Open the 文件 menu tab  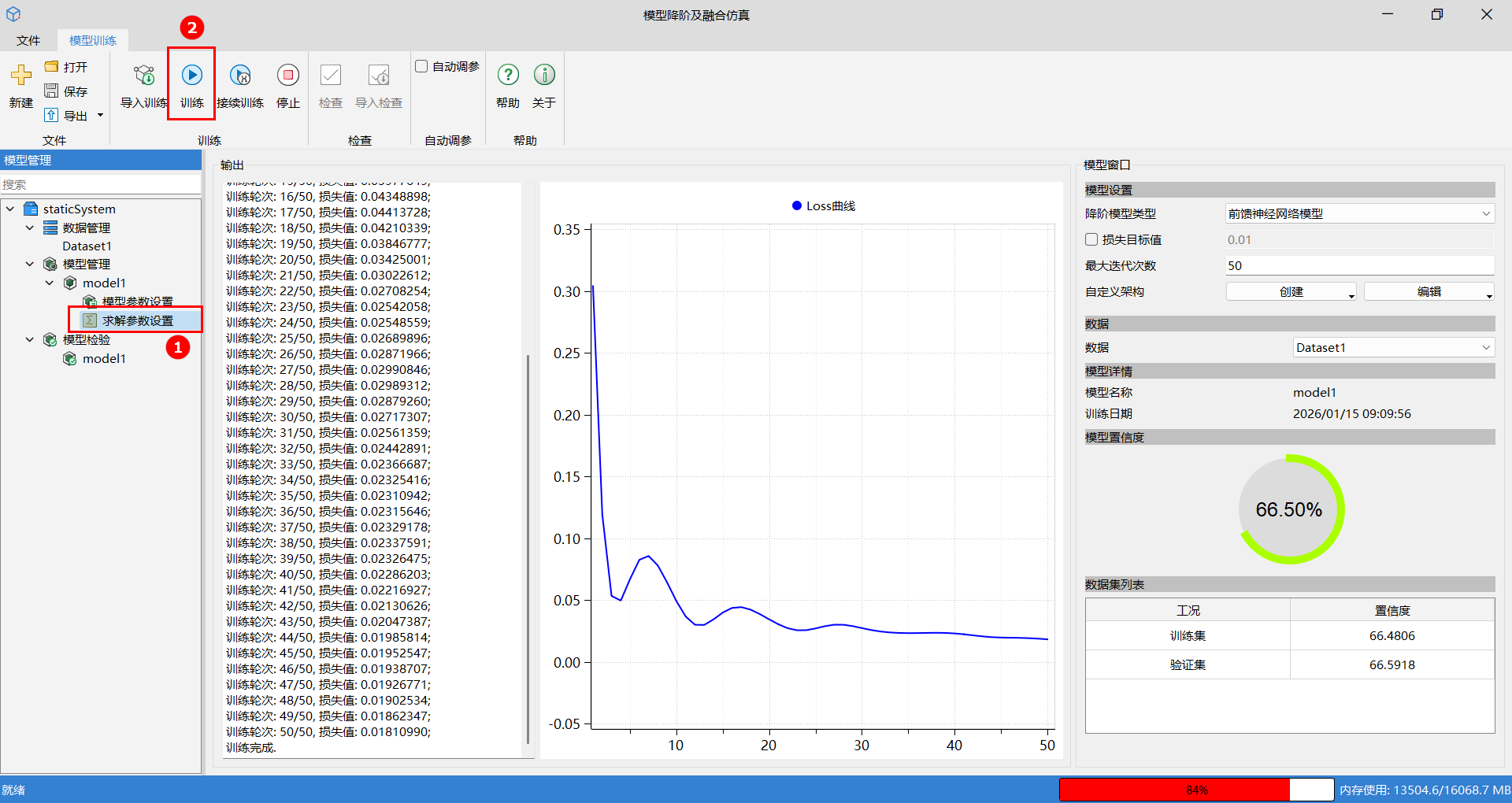tap(28, 40)
